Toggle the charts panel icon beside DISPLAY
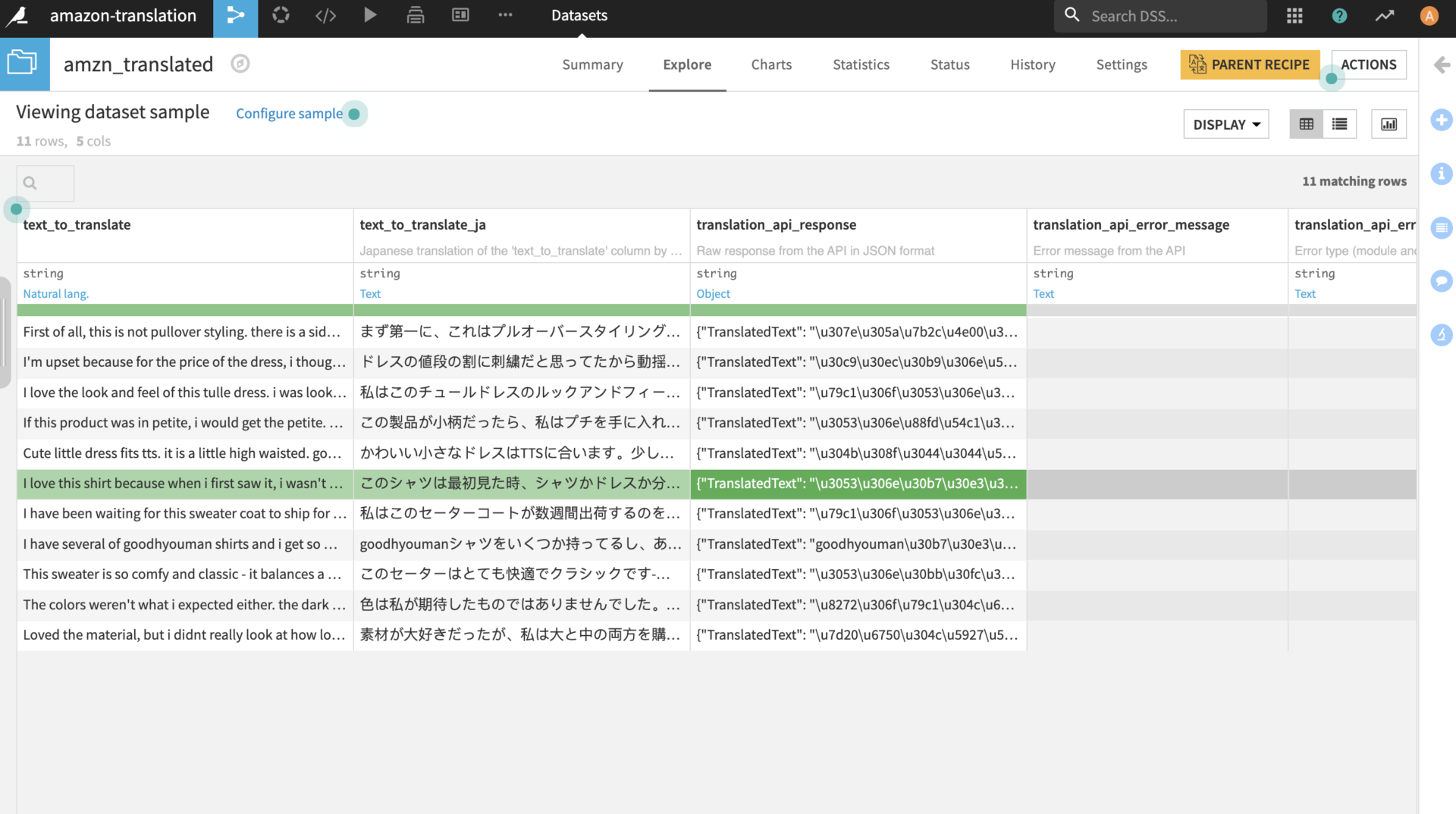 tap(1389, 124)
